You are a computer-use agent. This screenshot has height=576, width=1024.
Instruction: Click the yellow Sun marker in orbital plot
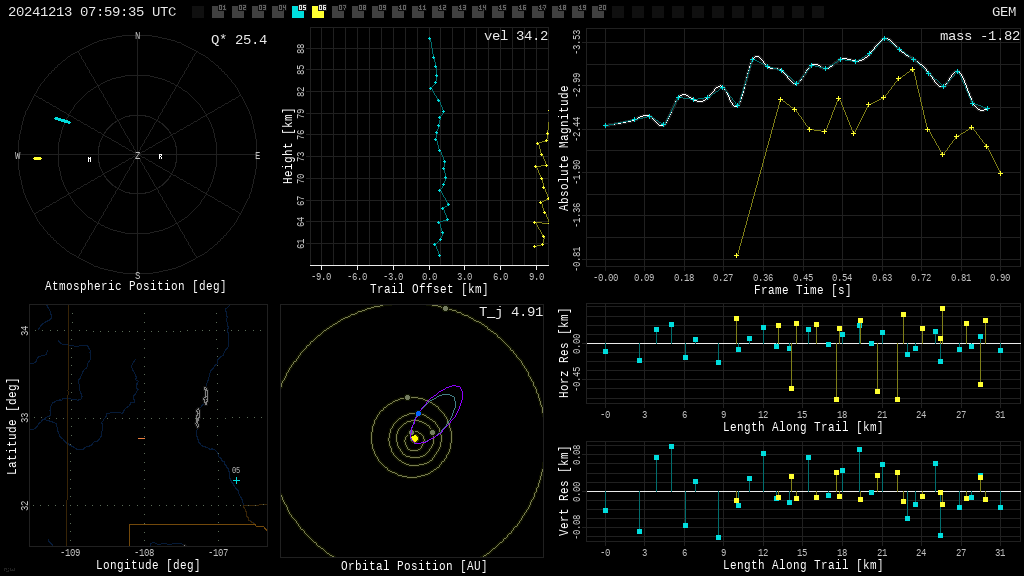click(x=415, y=438)
